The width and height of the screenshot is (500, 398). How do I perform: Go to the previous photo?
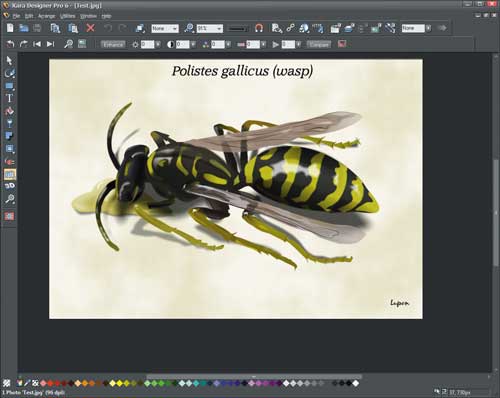(37, 44)
